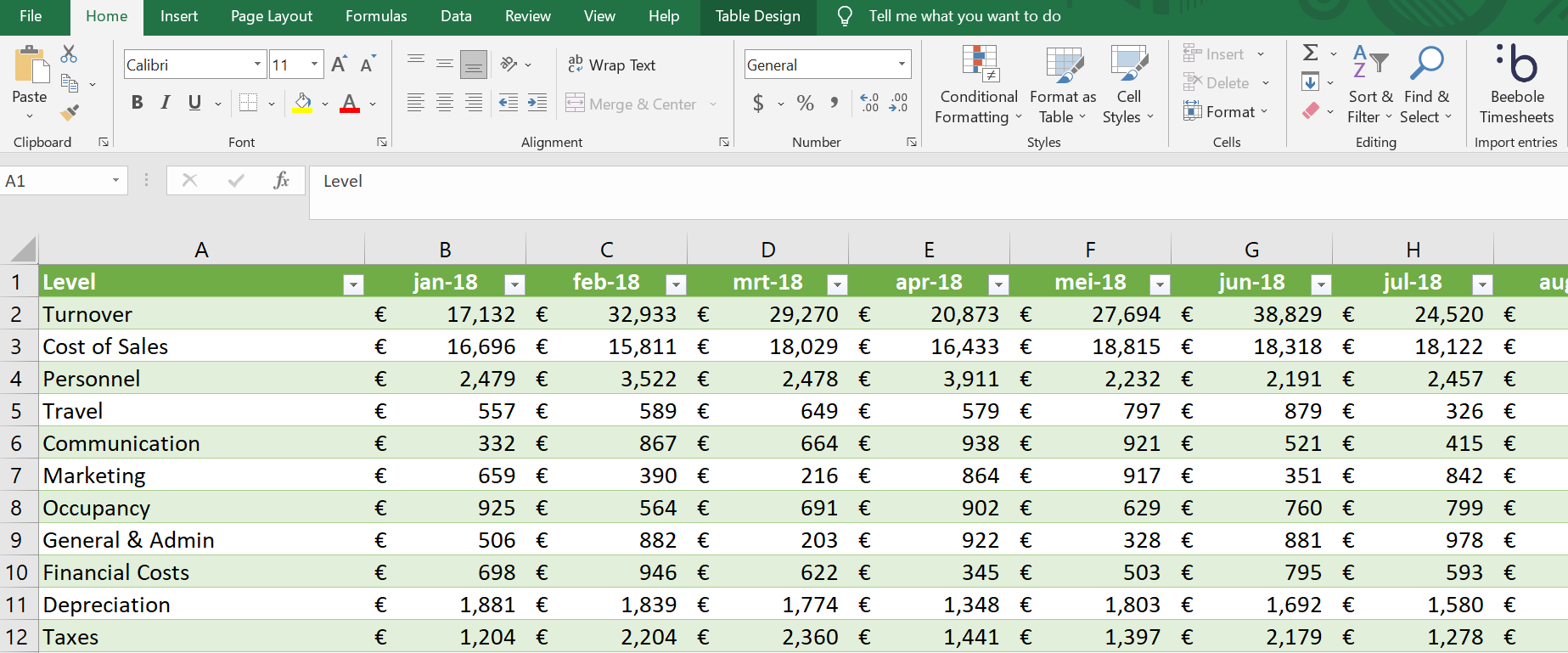Open Conditional Formatting menu
The image size is (1568, 653).
pos(978,85)
